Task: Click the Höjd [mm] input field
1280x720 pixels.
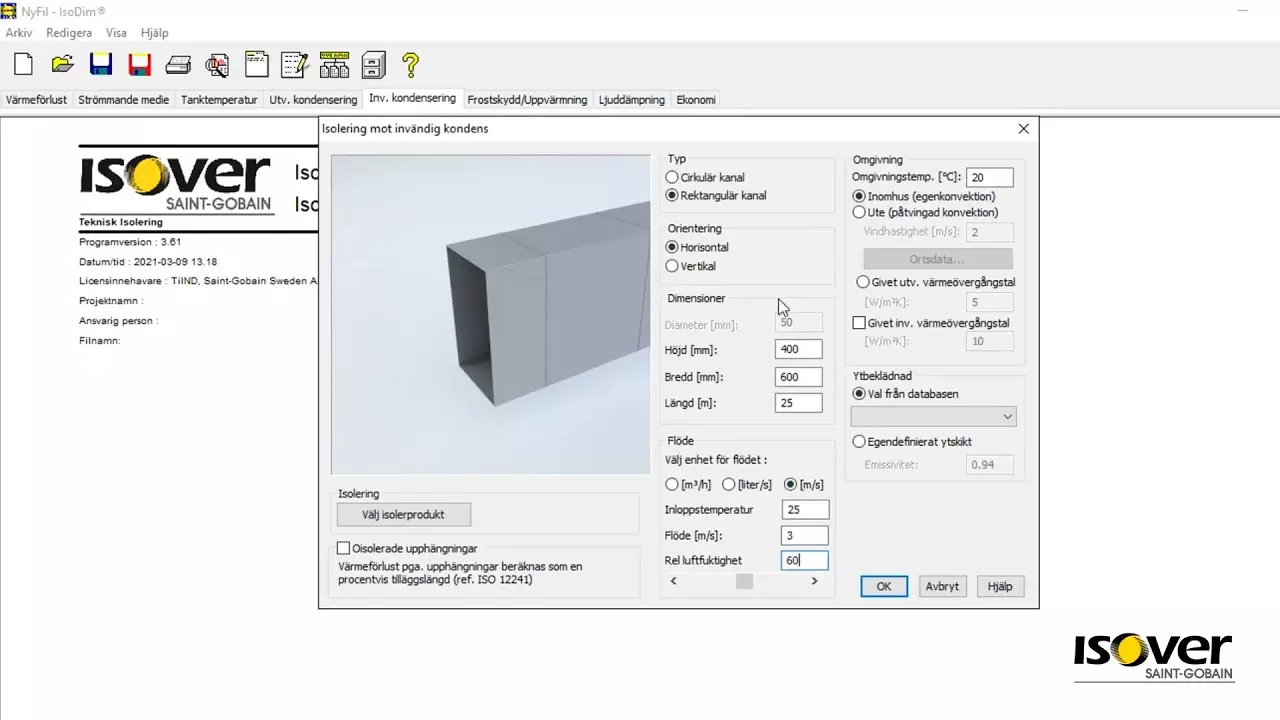Action: [x=798, y=350]
